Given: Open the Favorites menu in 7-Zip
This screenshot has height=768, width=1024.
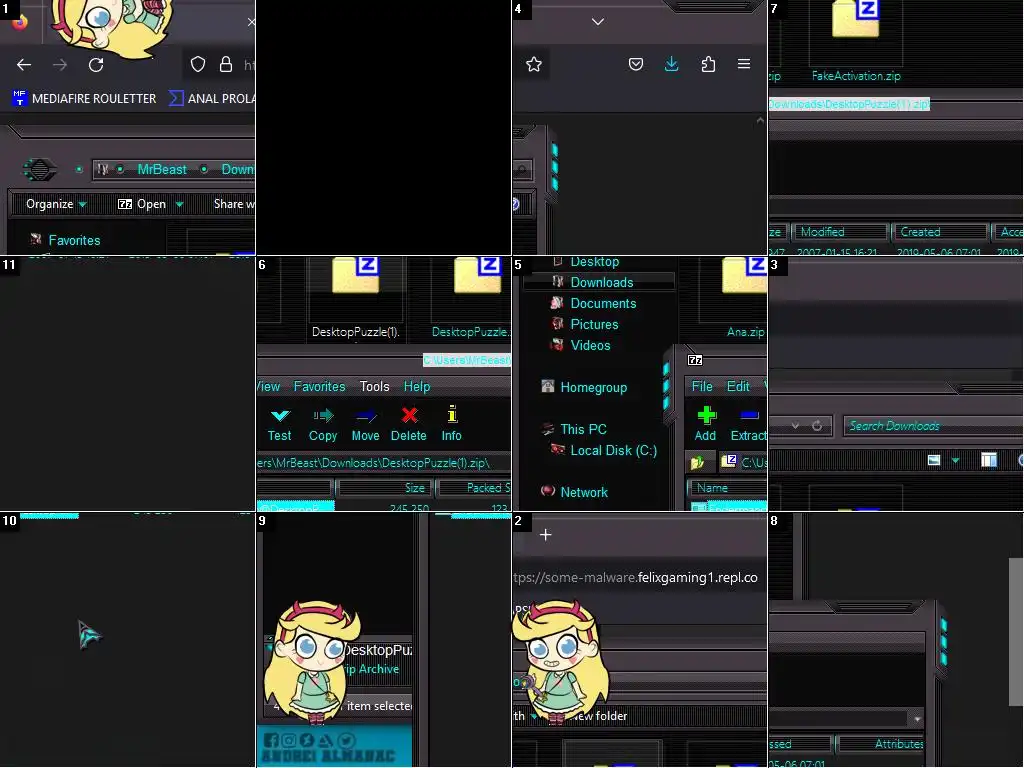Looking at the screenshot, I should pos(319,386).
